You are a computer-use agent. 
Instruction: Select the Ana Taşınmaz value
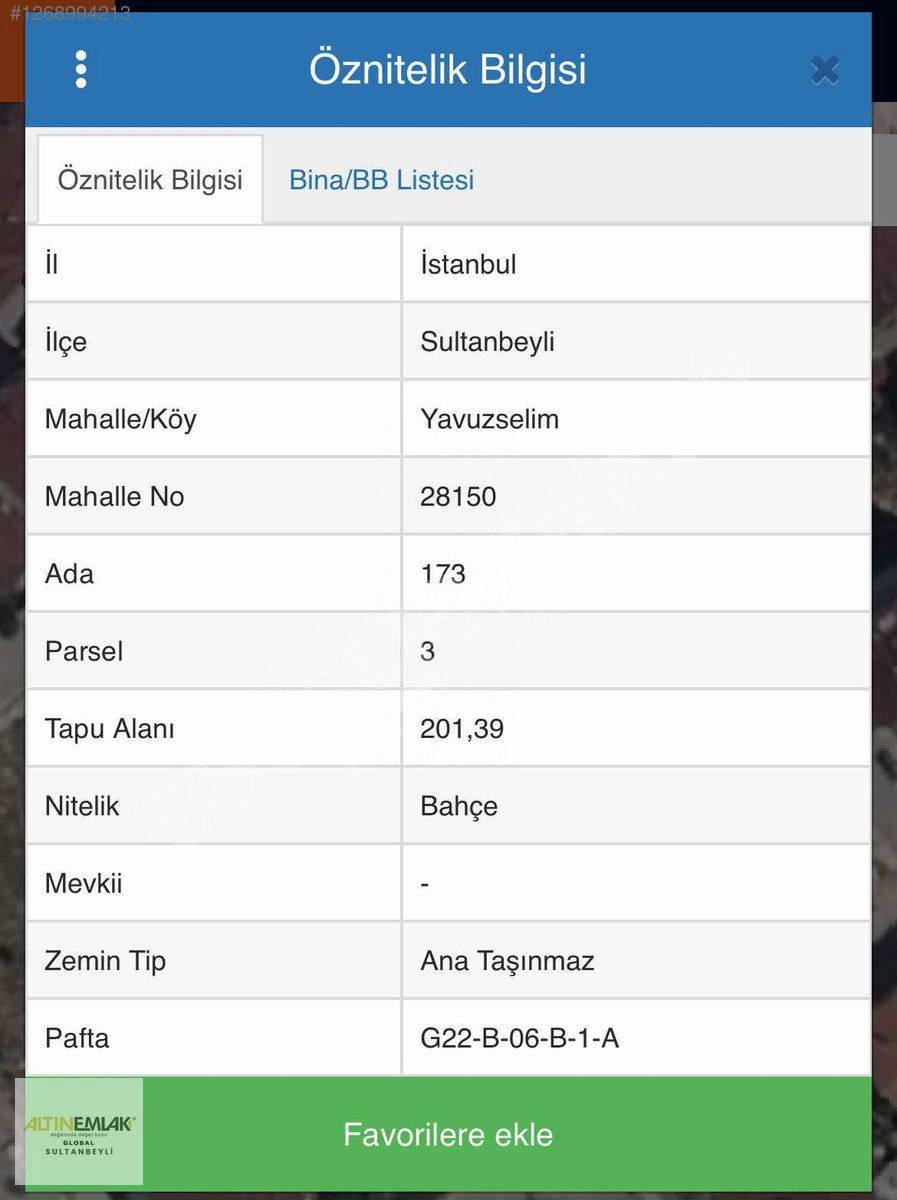click(x=507, y=961)
